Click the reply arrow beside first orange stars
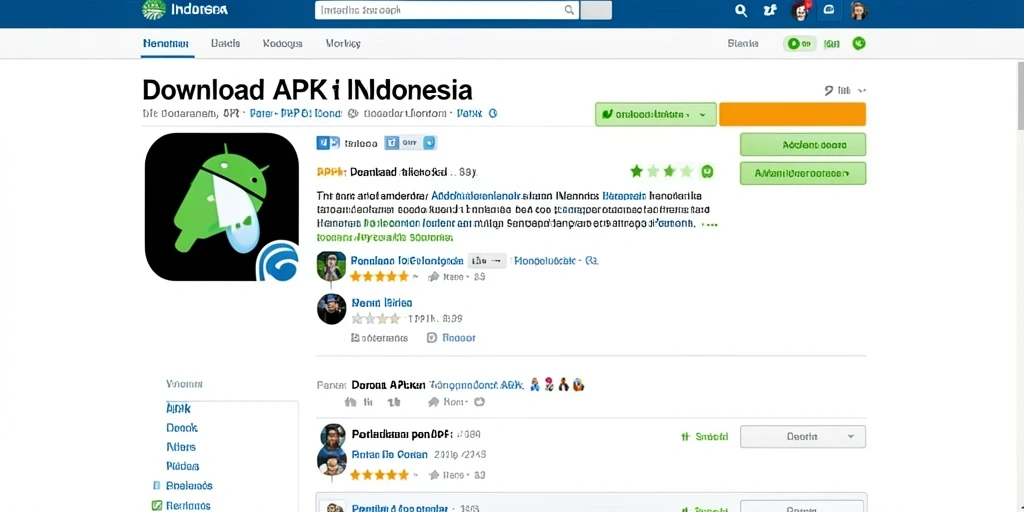This screenshot has width=1024, height=512. [x=433, y=277]
